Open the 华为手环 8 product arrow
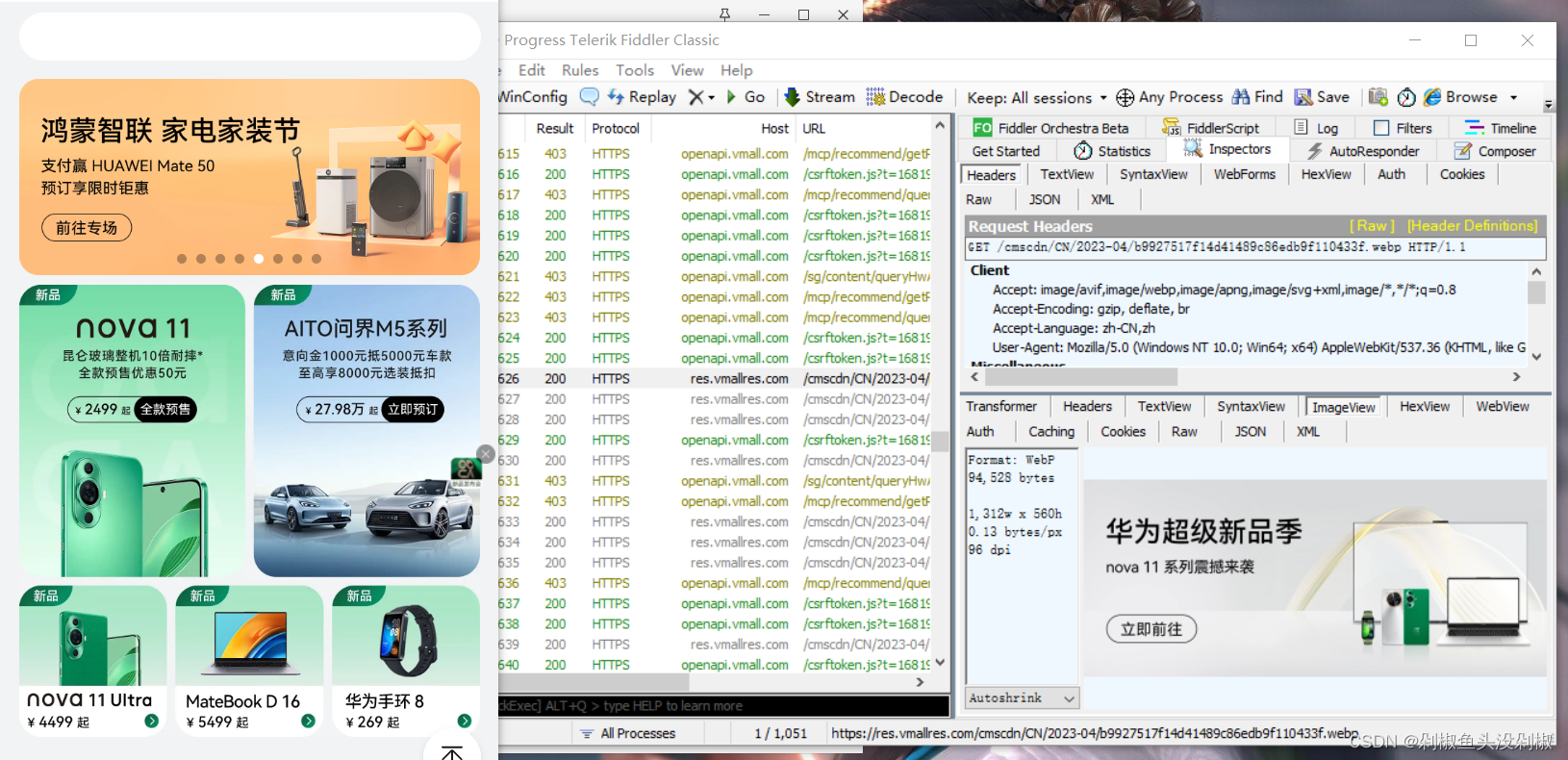 [x=465, y=721]
